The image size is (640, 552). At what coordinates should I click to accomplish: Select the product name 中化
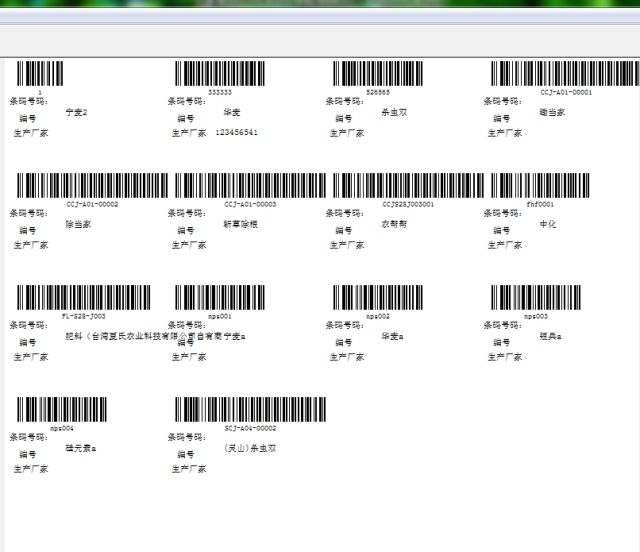click(x=547, y=224)
